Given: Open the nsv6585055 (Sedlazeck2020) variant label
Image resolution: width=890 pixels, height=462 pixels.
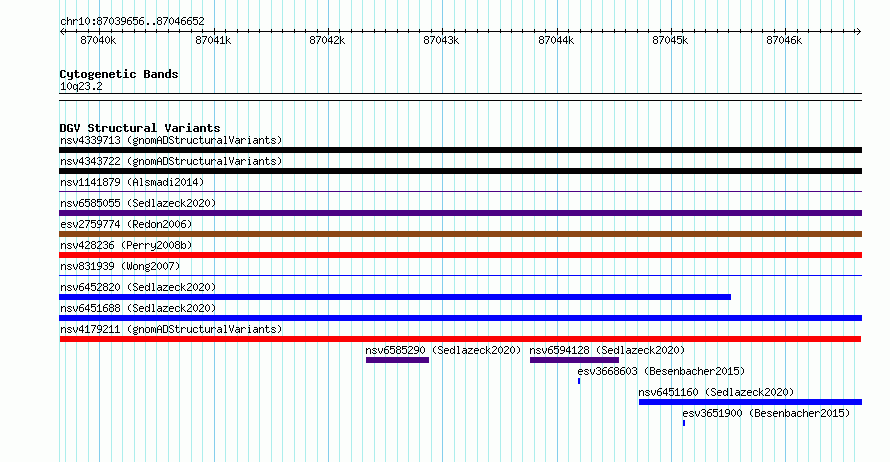Looking at the screenshot, I should point(138,203).
